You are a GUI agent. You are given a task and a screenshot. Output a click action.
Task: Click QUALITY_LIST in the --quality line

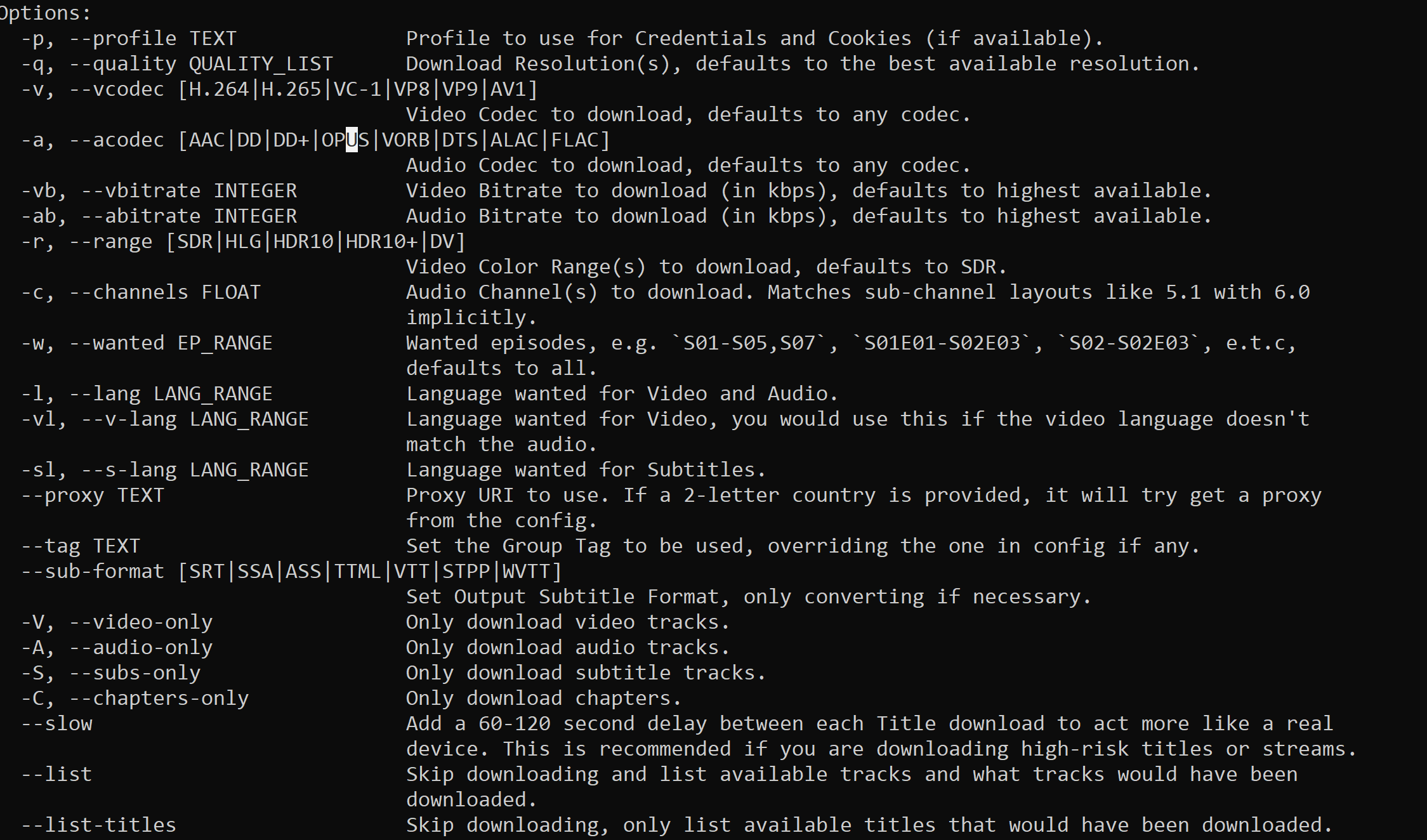coord(261,63)
